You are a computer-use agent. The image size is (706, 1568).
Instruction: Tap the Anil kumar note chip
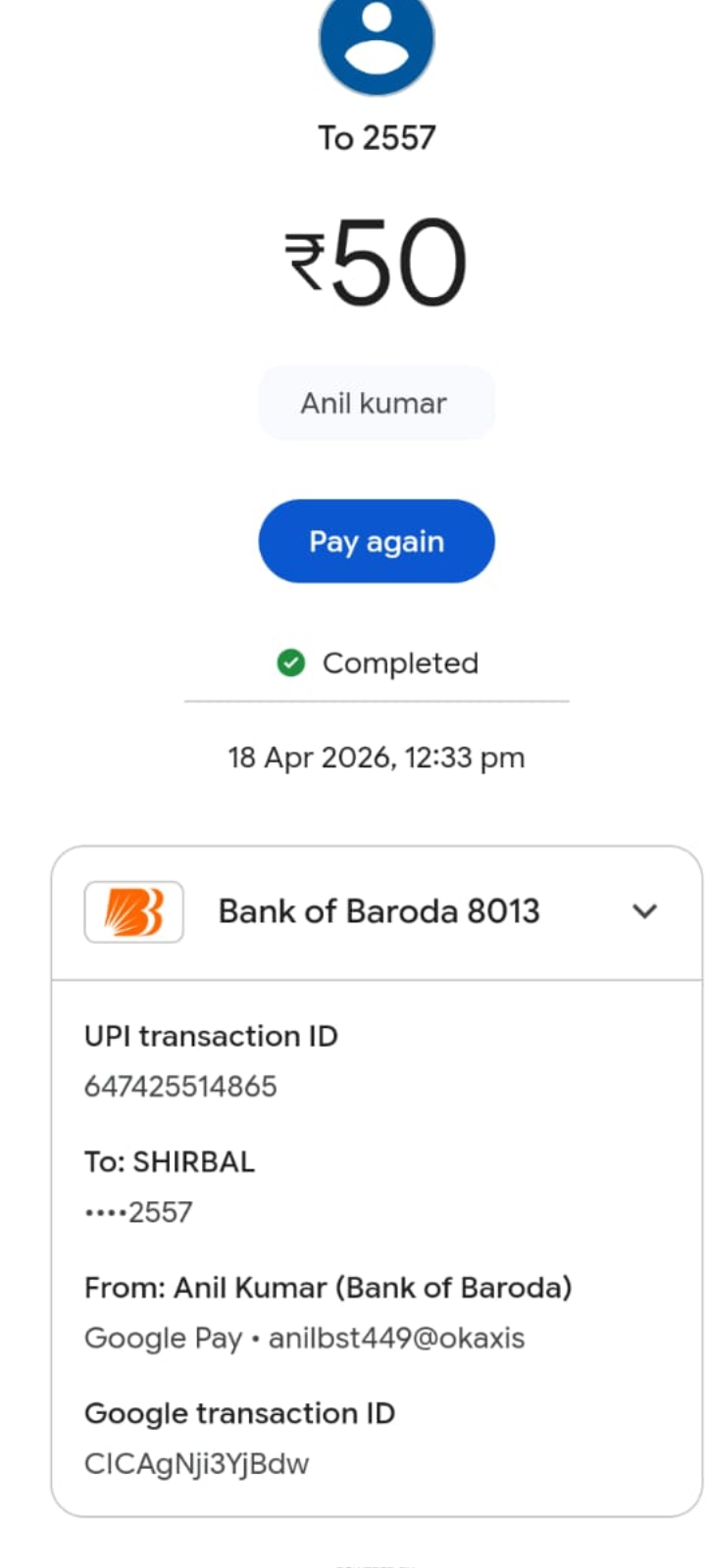click(376, 404)
